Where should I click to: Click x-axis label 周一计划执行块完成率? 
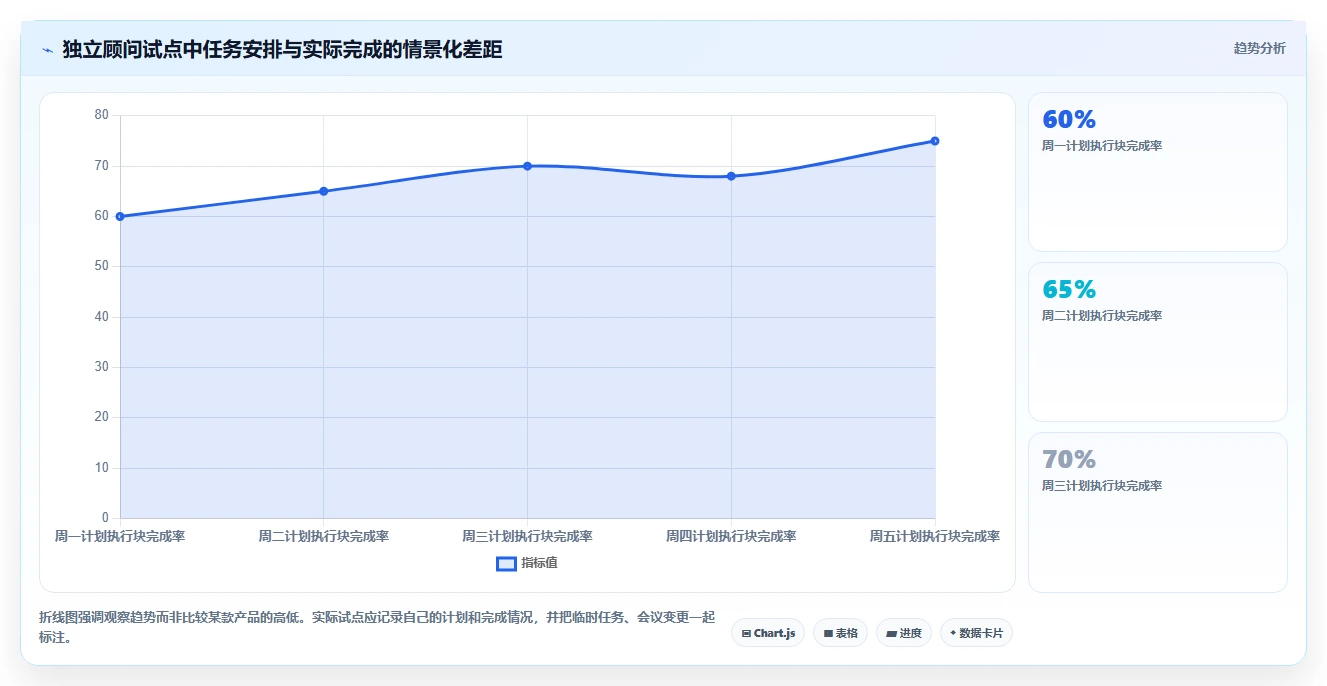120,536
